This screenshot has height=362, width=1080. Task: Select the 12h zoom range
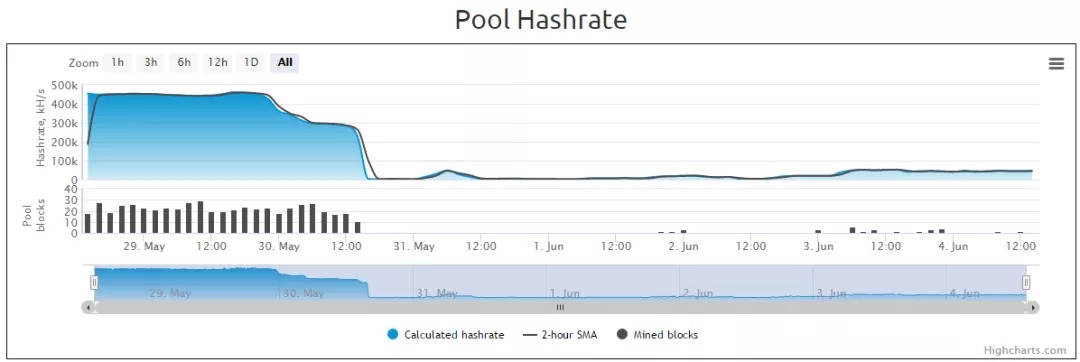[x=218, y=63]
